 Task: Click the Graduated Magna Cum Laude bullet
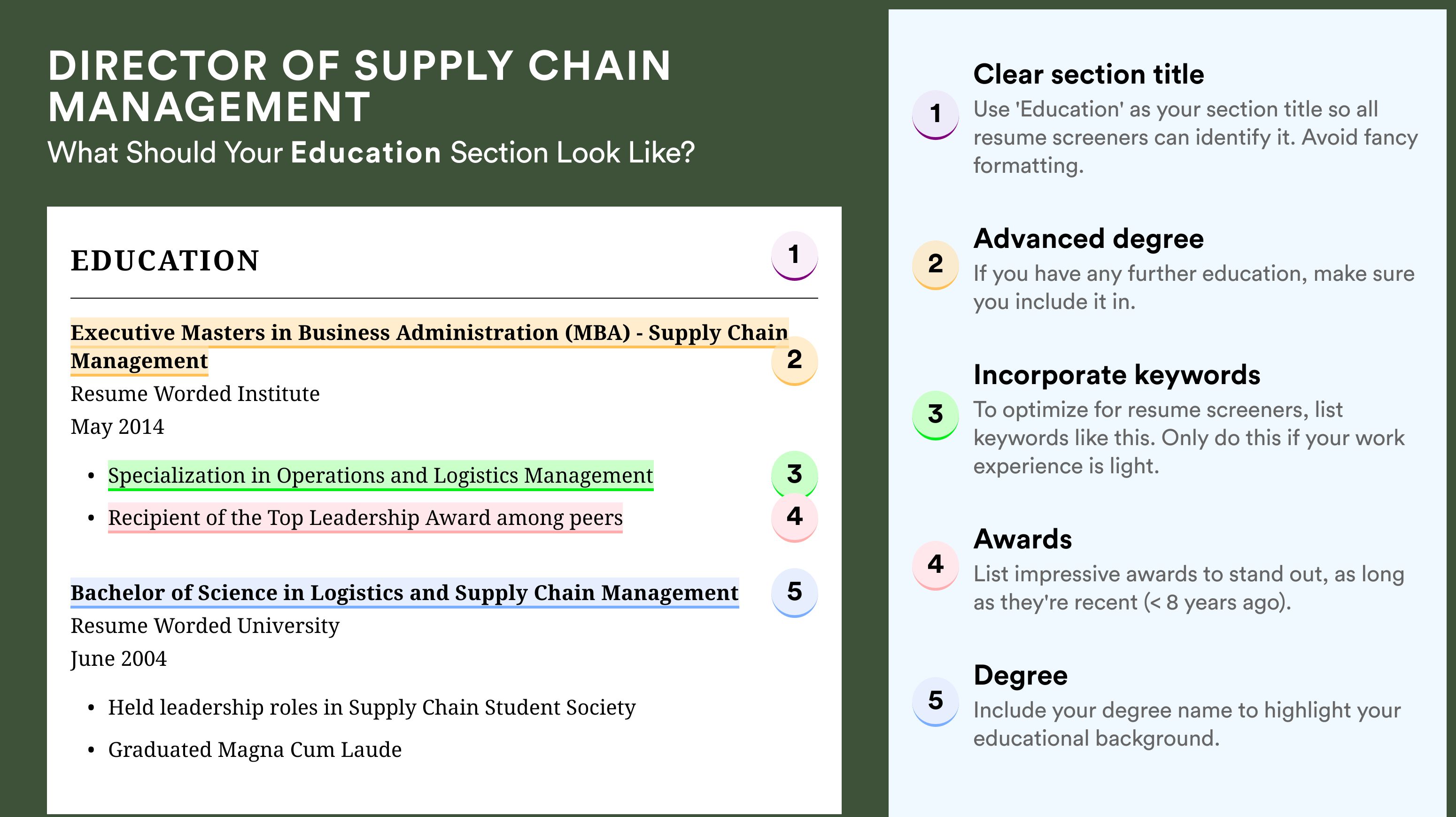click(x=255, y=750)
